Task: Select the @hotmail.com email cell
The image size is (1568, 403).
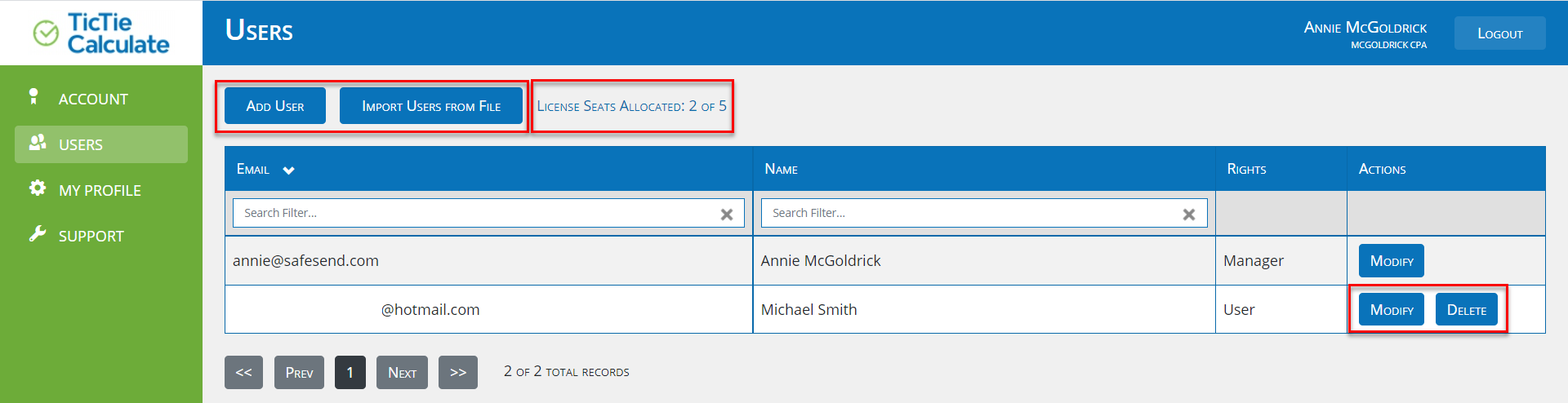Action: tap(488, 309)
